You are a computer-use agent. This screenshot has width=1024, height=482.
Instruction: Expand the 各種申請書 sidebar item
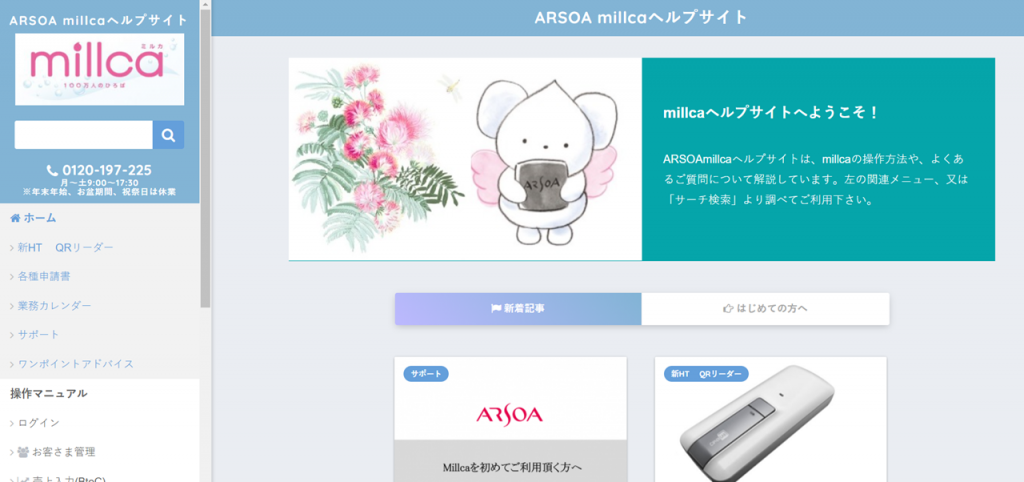[x=40, y=276]
